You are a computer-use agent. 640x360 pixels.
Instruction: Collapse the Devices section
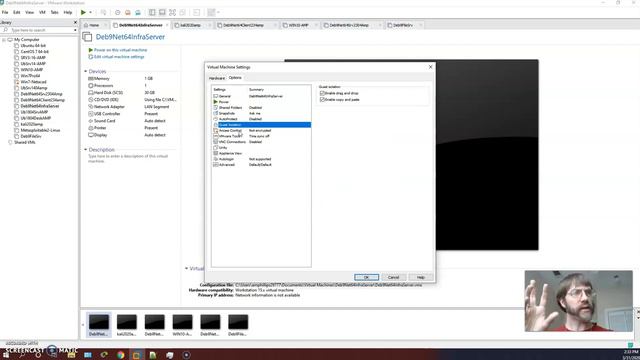pos(86,71)
